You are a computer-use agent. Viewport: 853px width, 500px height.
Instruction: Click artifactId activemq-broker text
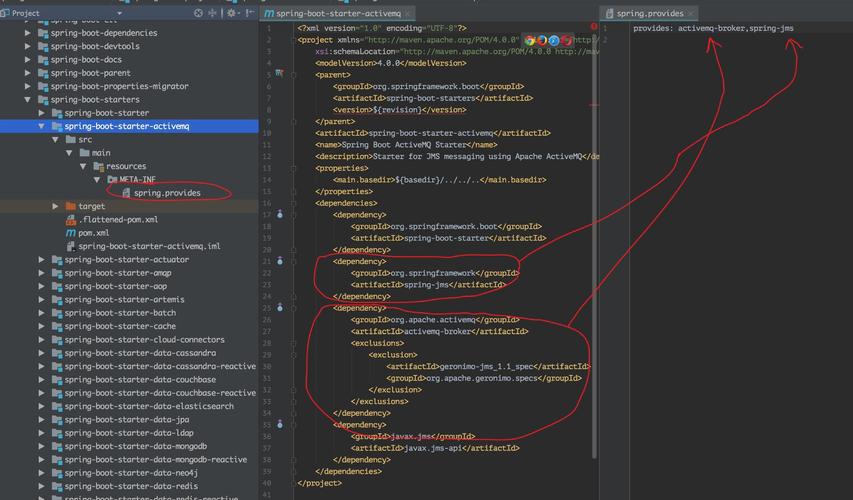(439, 331)
